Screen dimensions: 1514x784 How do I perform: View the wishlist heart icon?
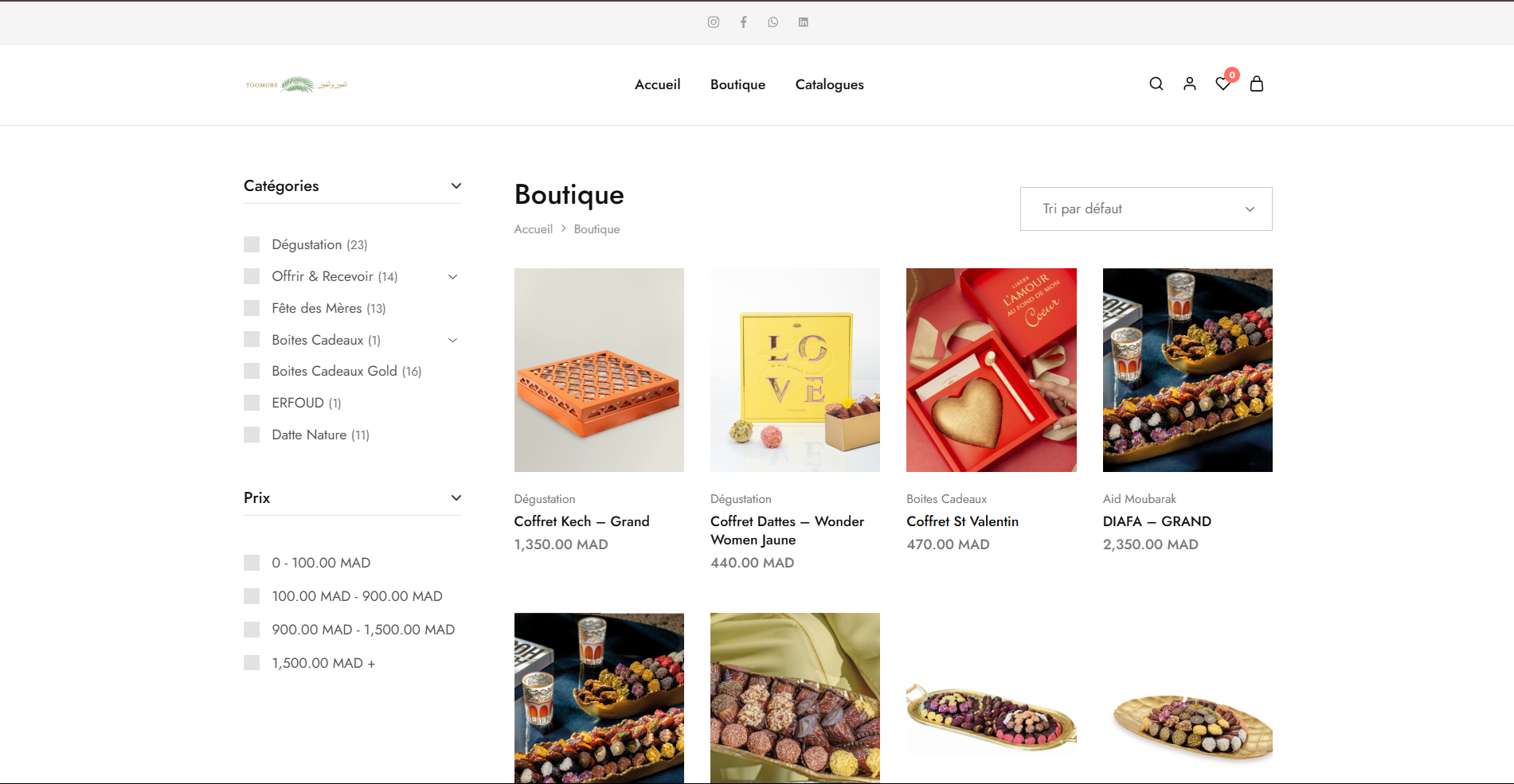(1223, 84)
